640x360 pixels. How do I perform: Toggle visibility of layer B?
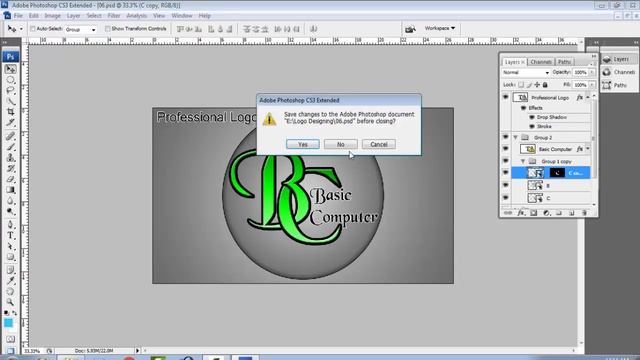(505, 185)
